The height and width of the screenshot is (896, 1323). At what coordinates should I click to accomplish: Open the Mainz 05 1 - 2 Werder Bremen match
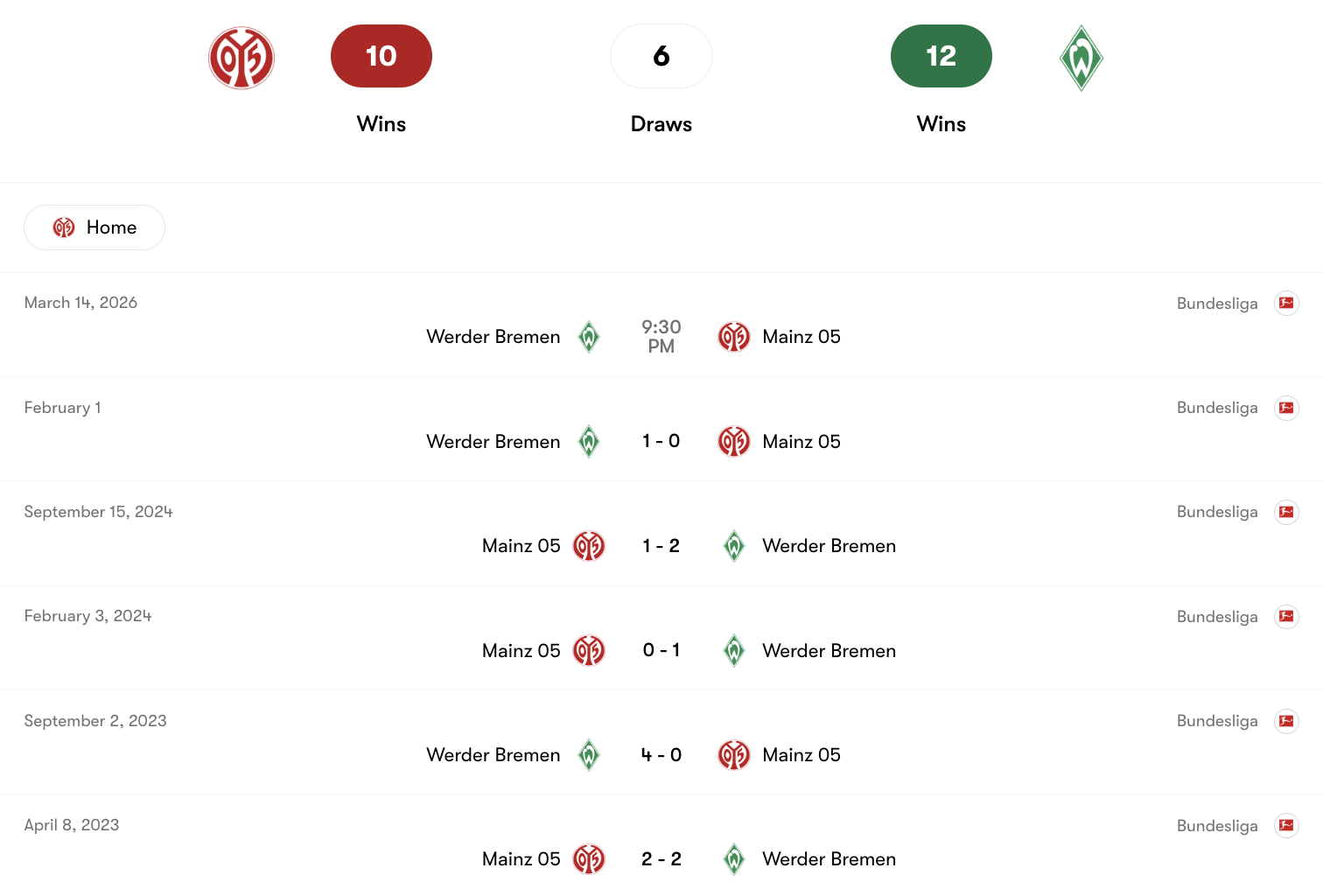coord(661,545)
